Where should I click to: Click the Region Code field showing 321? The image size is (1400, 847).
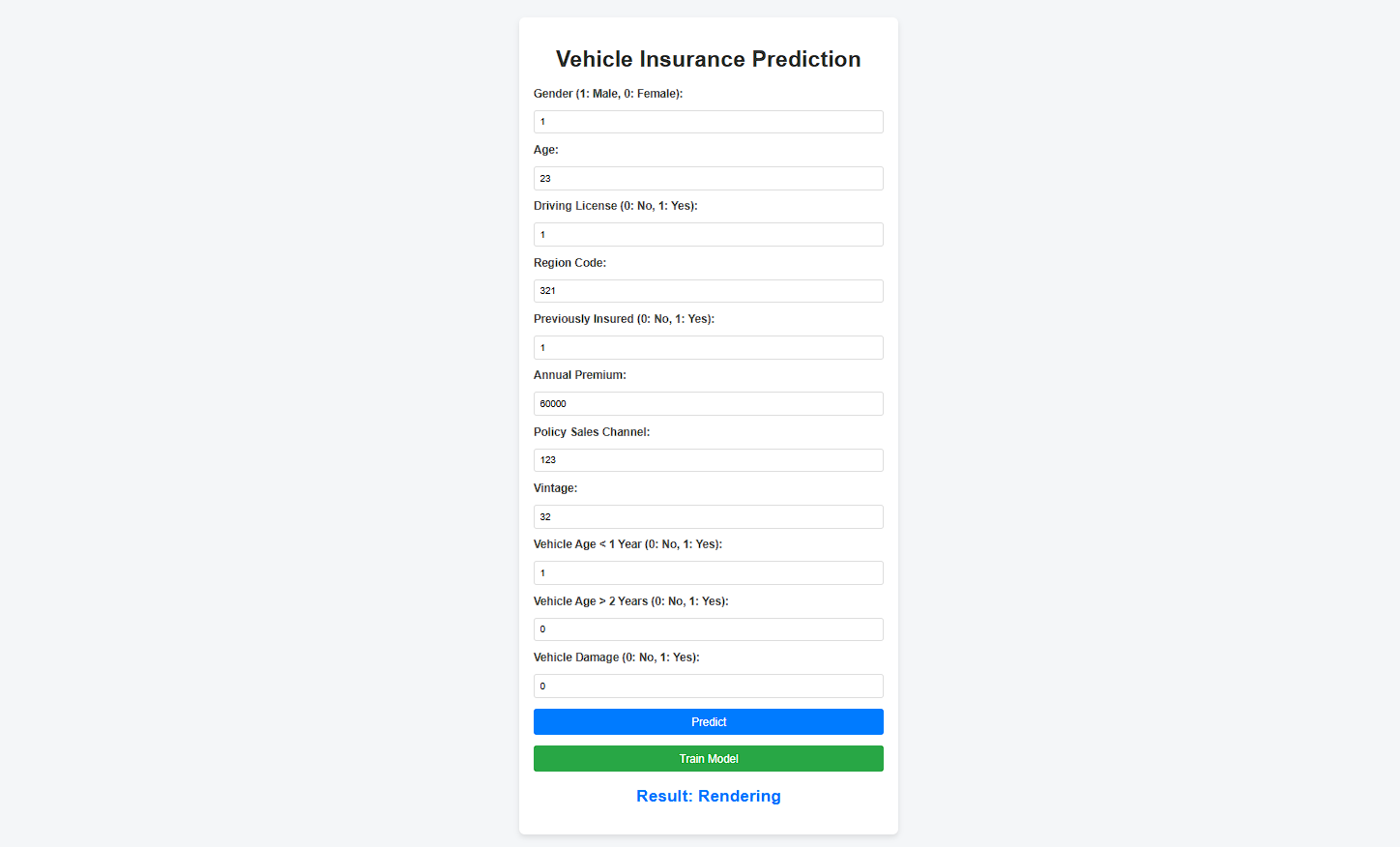pyautogui.click(x=708, y=290)
